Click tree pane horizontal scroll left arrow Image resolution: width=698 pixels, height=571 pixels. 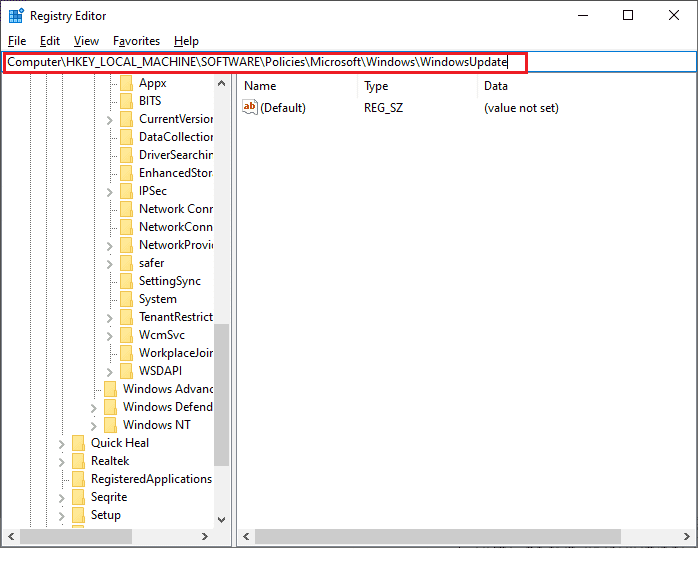[x=11, y=537]
